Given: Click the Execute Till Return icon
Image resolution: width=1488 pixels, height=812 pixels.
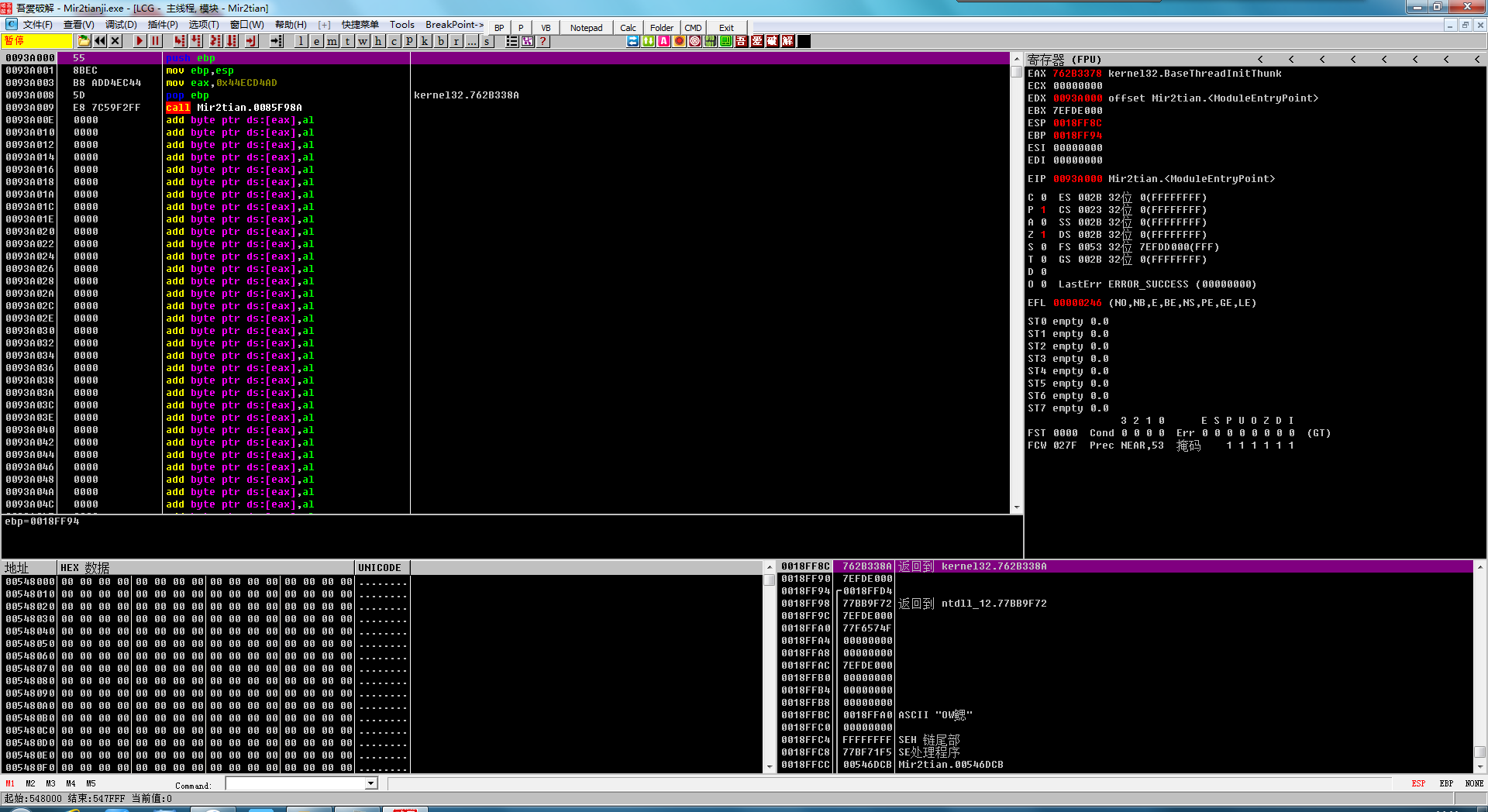Looking at the screenshot, I should coord(252,41).
